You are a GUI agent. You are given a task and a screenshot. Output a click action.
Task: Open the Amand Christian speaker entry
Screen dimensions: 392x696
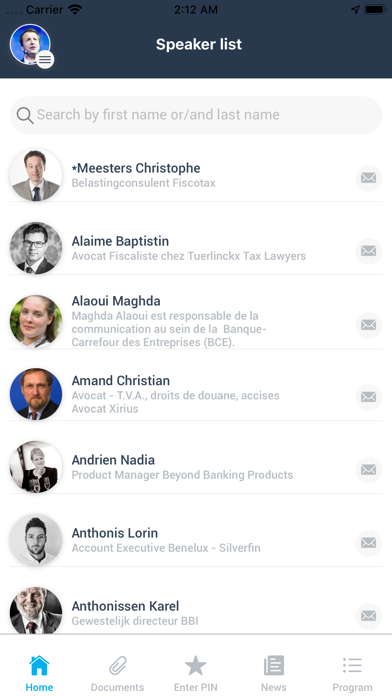[x=196, y=394]
